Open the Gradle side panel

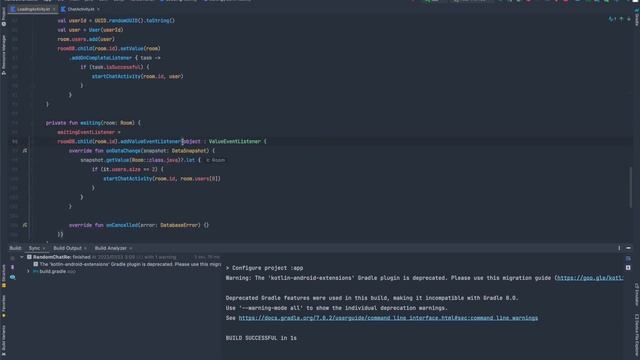pyautogui.click(x=636, y=17)
